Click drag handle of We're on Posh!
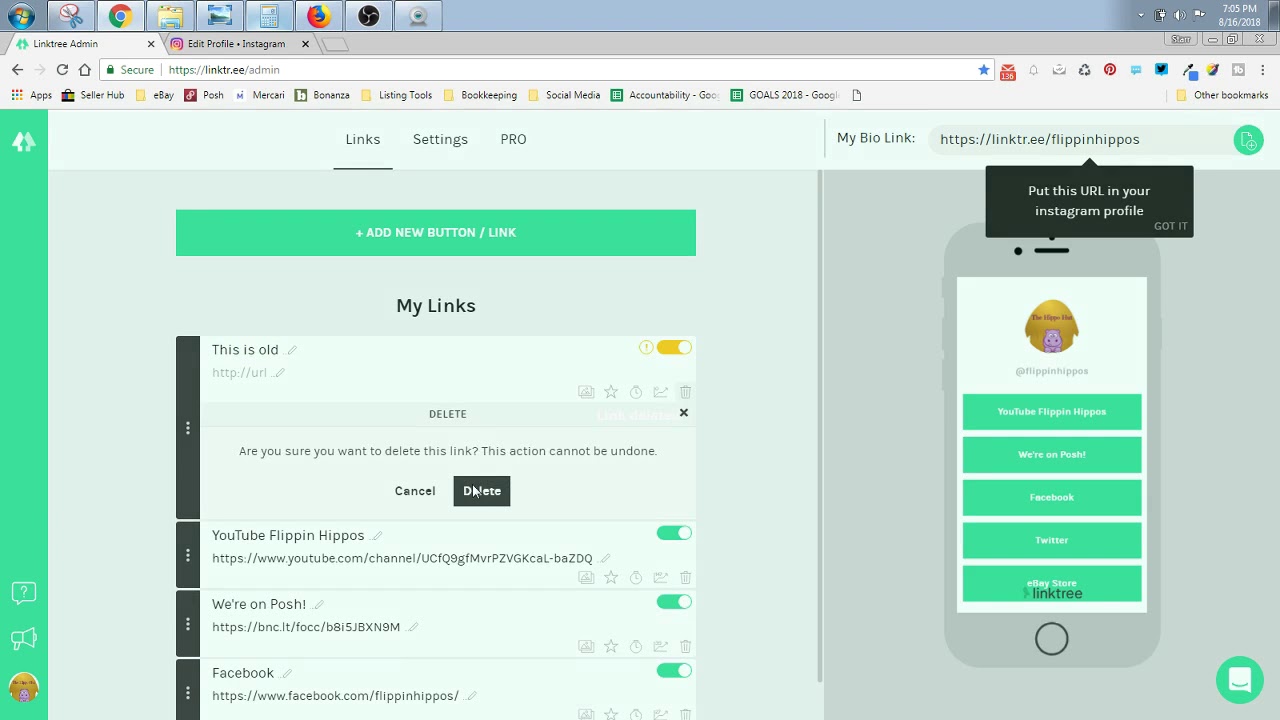The image size is (1280, 720). pos(188,624)
